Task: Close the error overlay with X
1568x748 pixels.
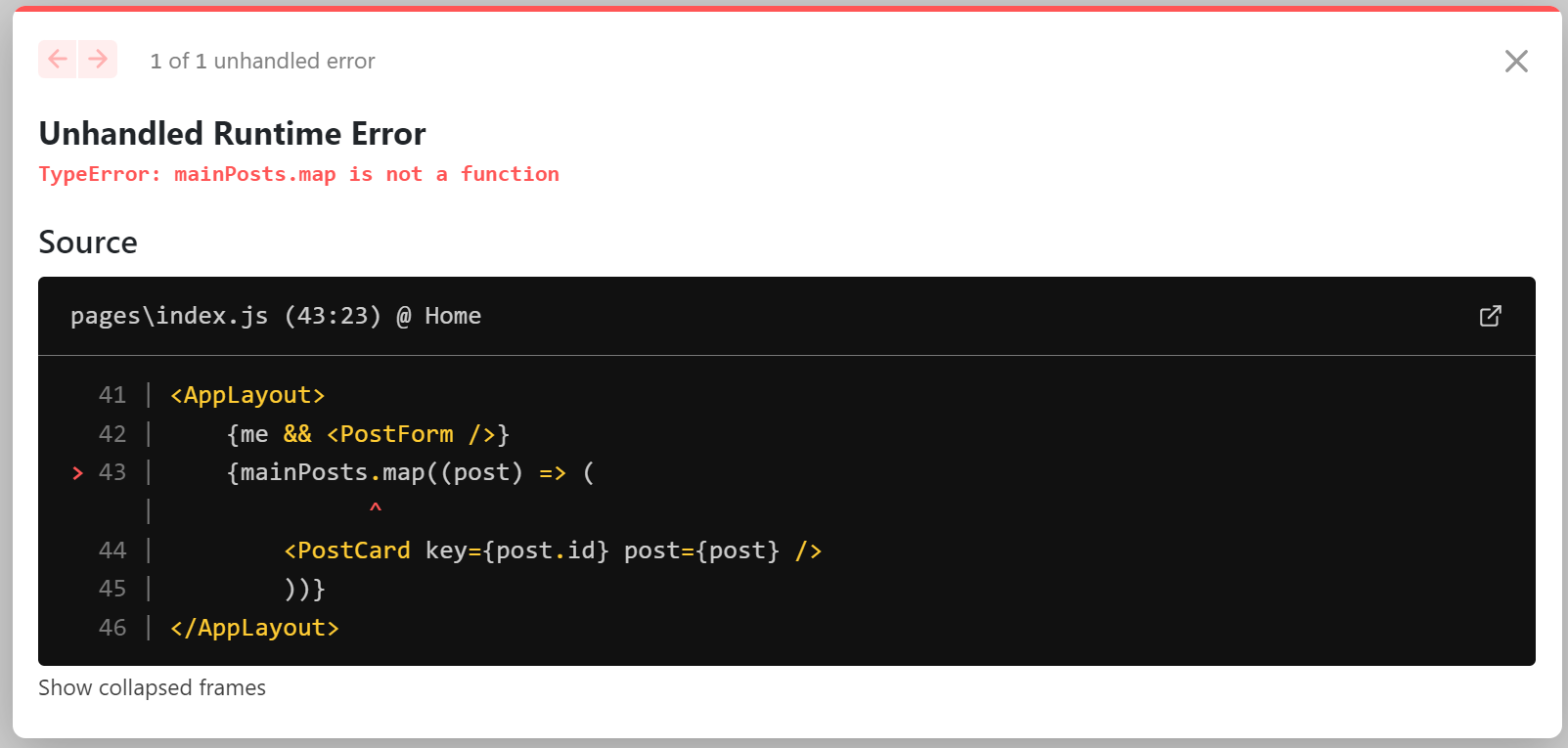Action: tap(1515, 62)
